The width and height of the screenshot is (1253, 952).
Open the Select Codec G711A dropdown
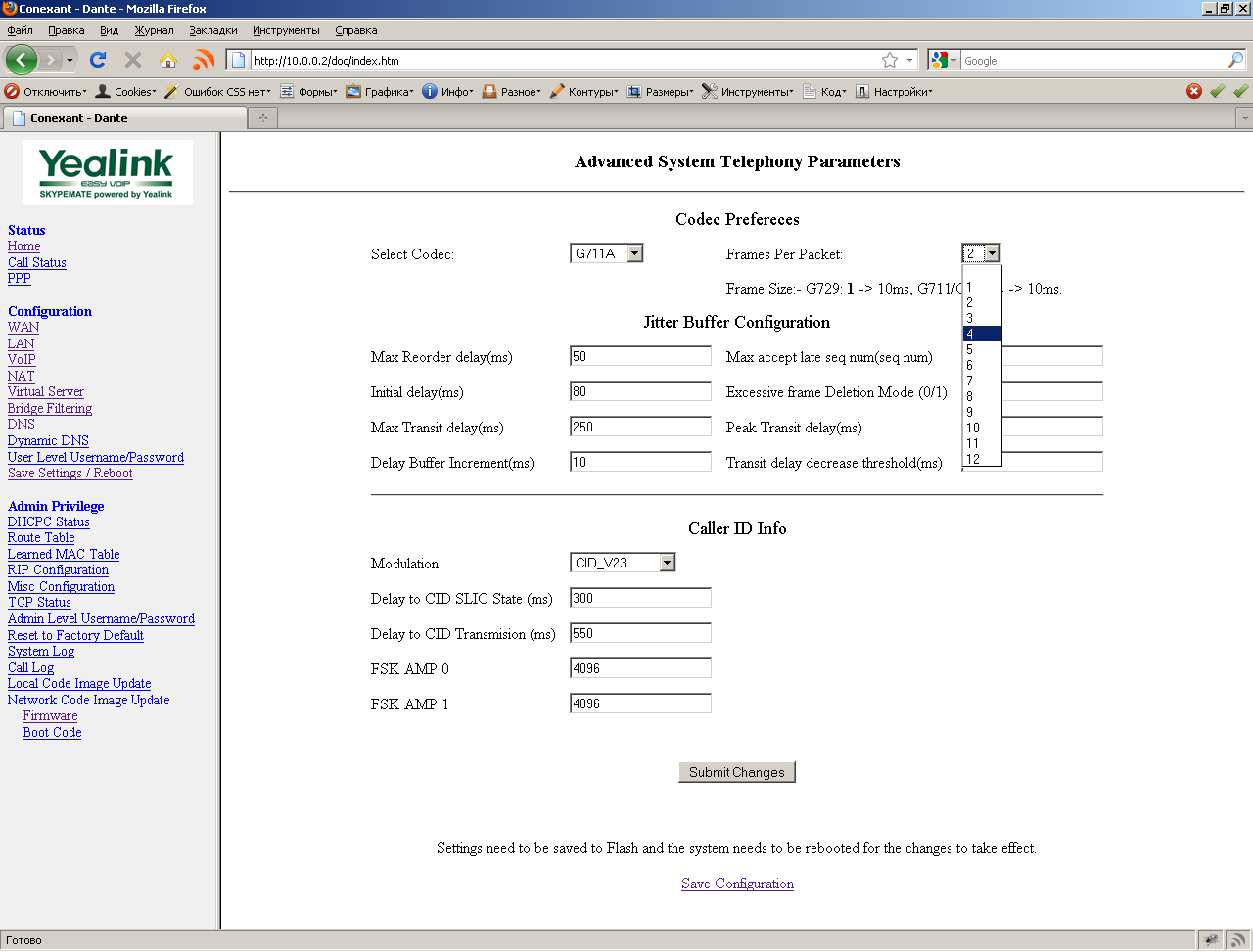[x=606, y=253]
